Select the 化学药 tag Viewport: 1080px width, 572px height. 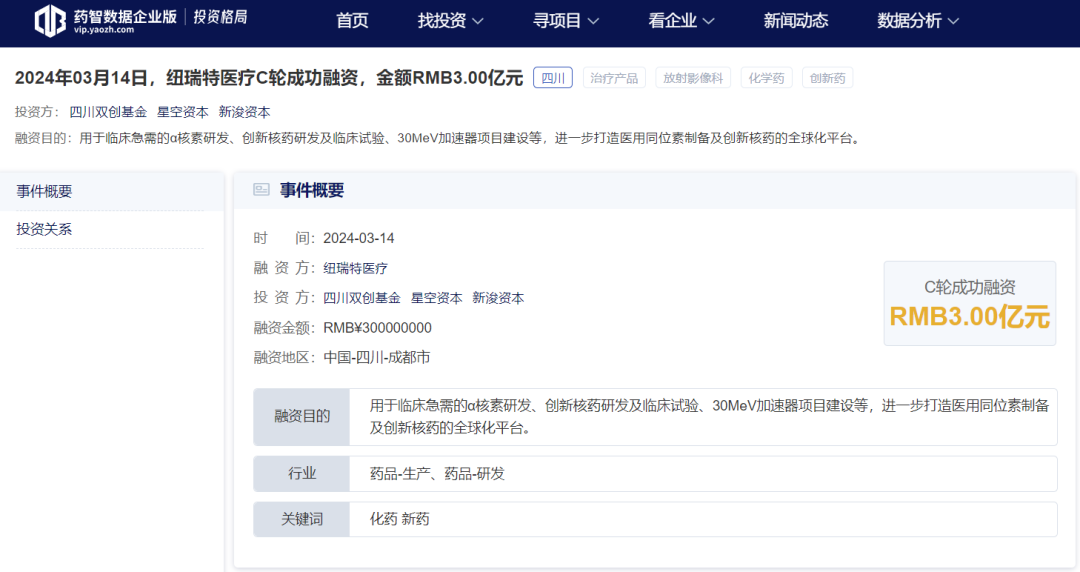pyautogui.click(x=767, y=78)
